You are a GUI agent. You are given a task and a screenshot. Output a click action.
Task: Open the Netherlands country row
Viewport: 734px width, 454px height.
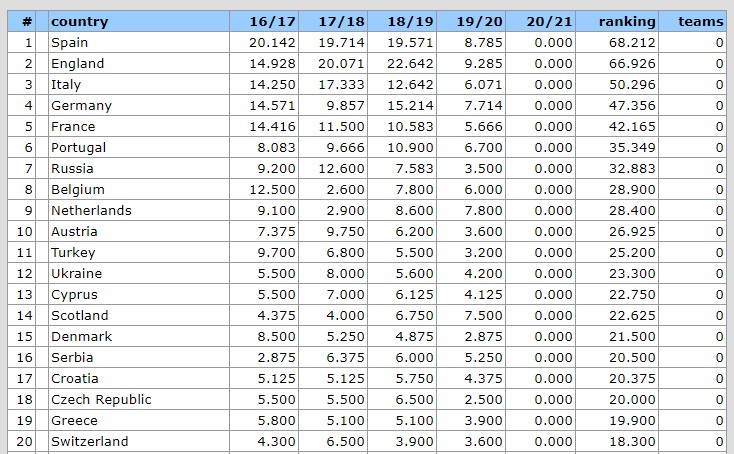click(x=92, y=210)
